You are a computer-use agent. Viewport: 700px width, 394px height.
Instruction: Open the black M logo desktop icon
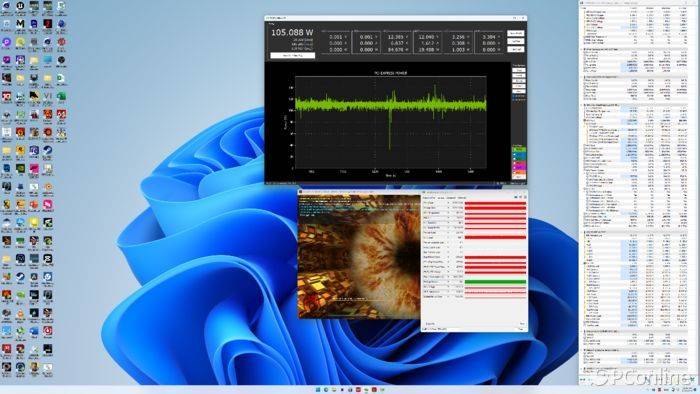20,23
